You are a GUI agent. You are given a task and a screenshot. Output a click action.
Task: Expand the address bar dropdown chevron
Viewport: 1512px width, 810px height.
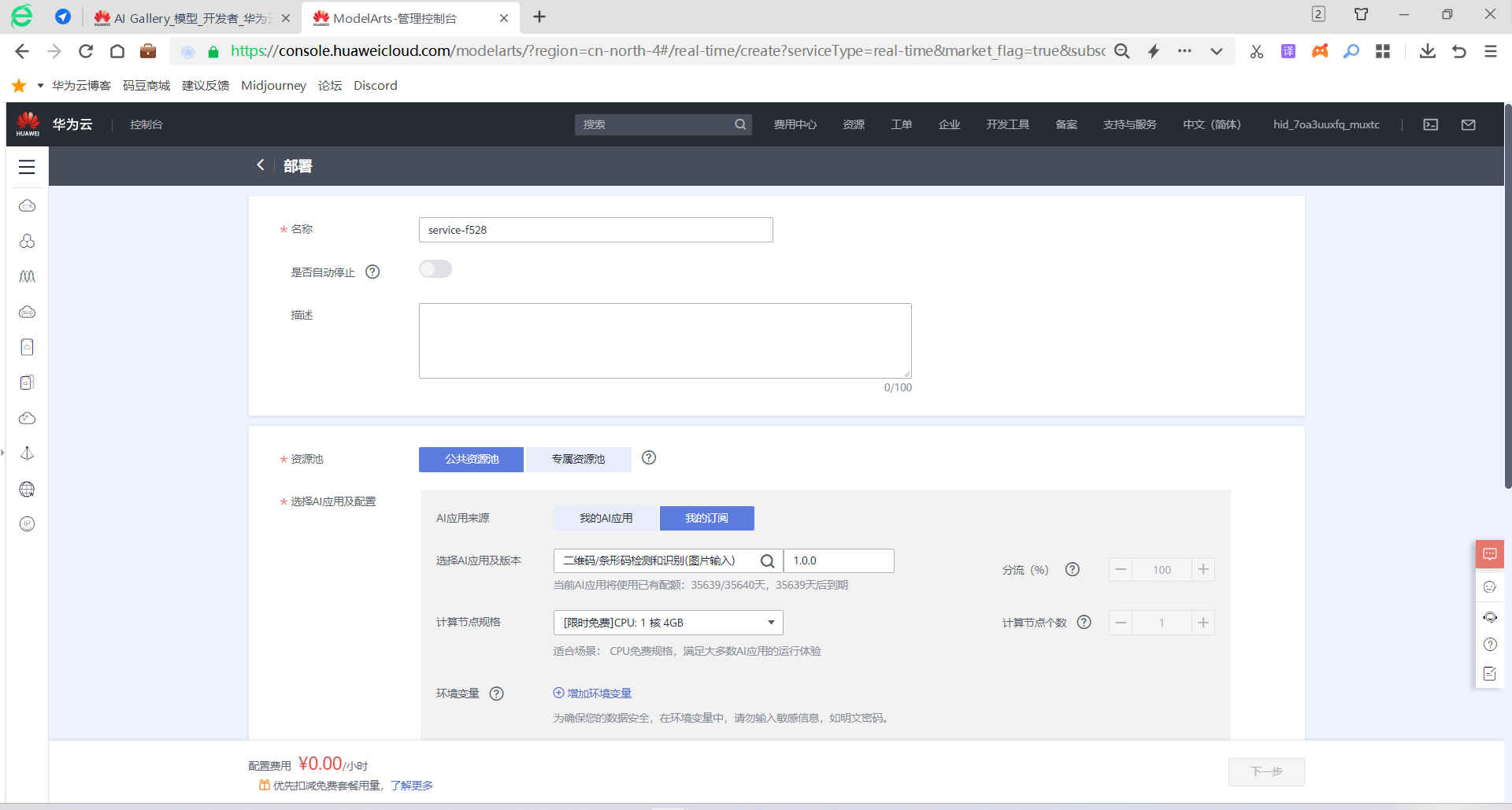click(1217, 51)
